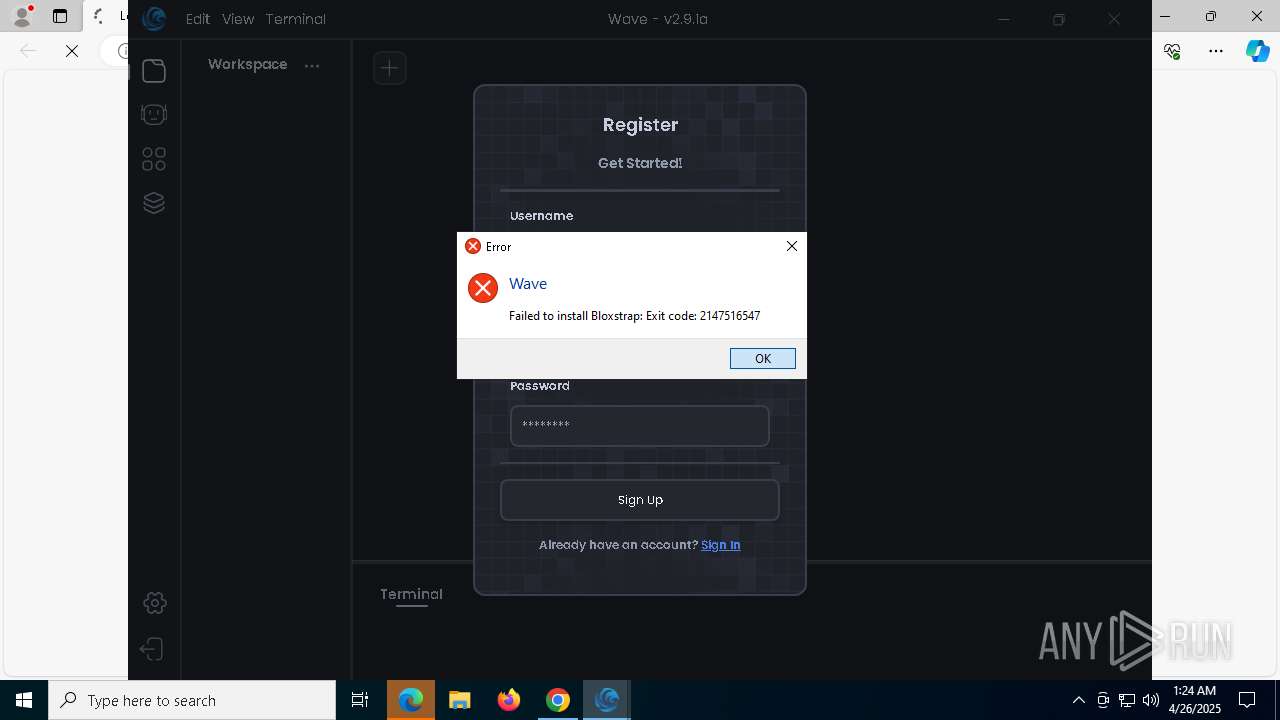Screen dimensions: 1280x720
Task: Open the four-circles scripts hub icon
Action: (x=154, y=159)
